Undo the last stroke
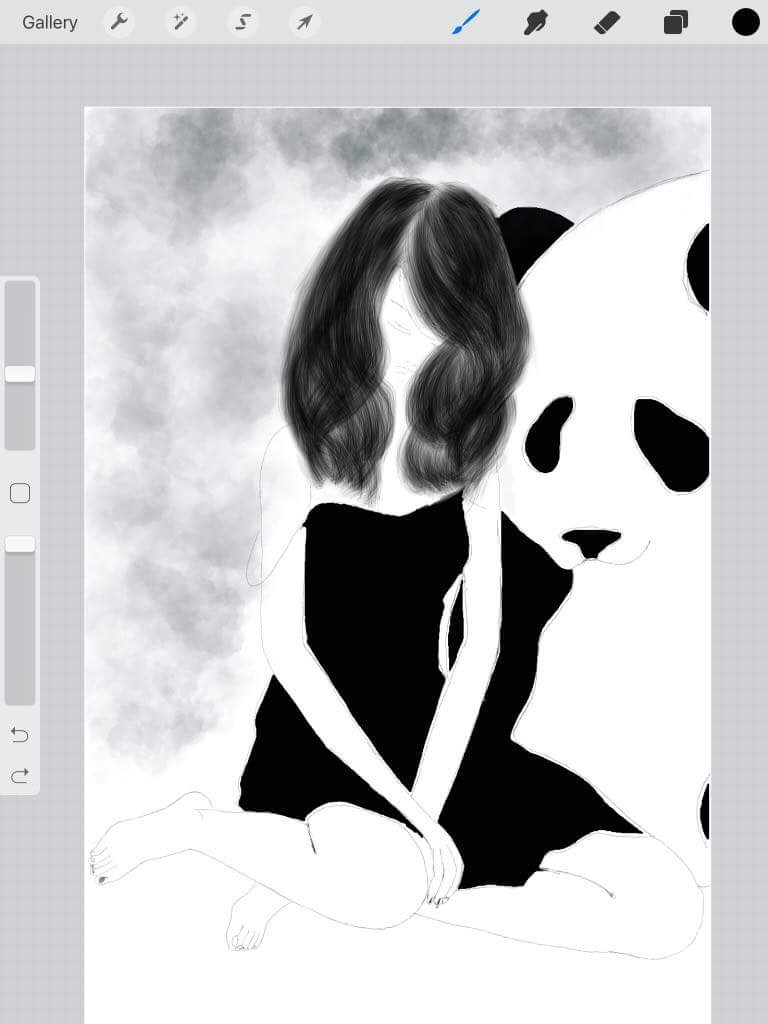This screenshot has width=768, height=1024. tap(20, 735)
